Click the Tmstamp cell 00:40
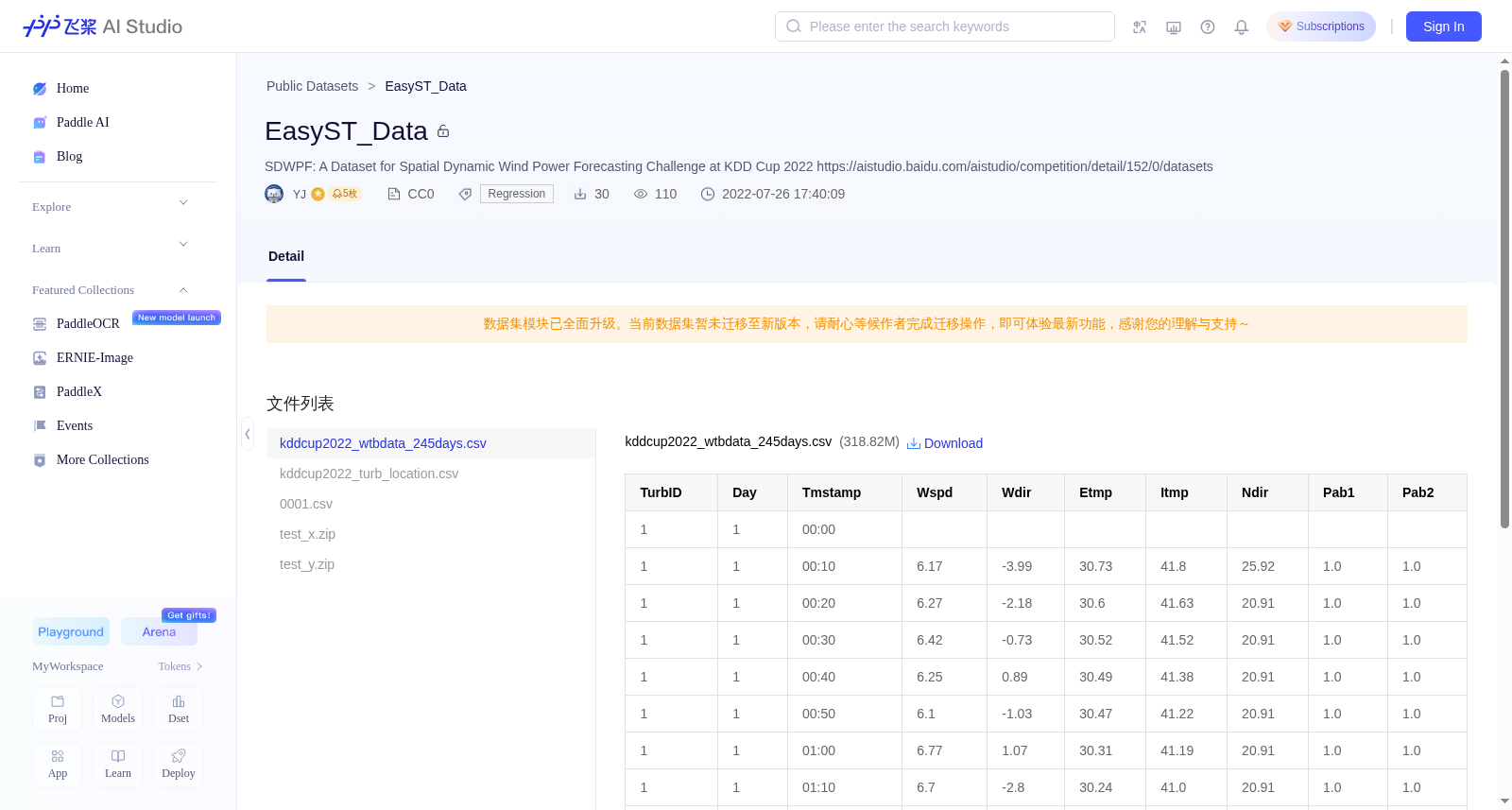Image resolution: width=1512 pixels, height=810 pixels. tap(845, 677)
